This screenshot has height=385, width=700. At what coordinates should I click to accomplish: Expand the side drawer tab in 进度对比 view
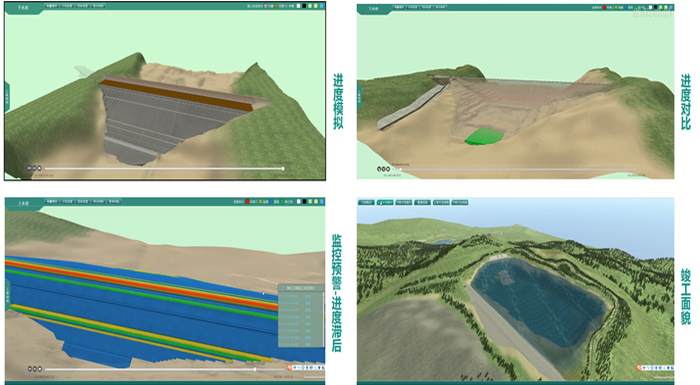[359, 96]
